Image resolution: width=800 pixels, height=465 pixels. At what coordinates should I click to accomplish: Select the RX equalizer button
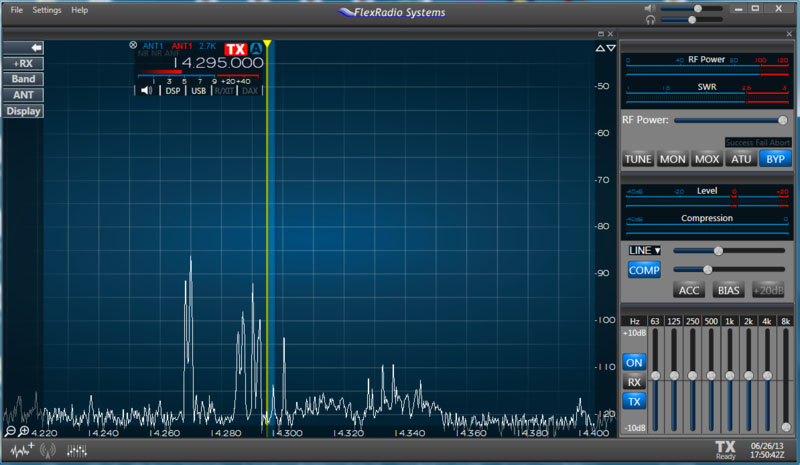[634, 382]
